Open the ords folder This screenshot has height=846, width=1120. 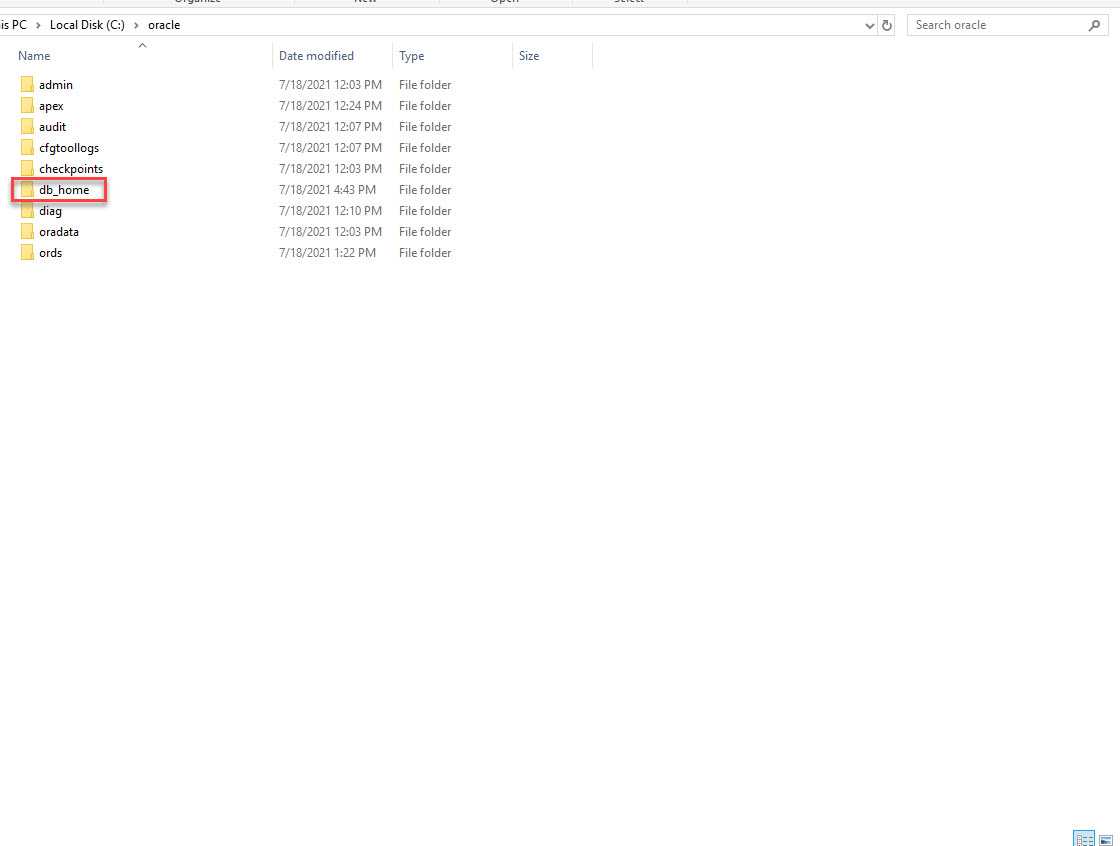[x=50, y=253]
